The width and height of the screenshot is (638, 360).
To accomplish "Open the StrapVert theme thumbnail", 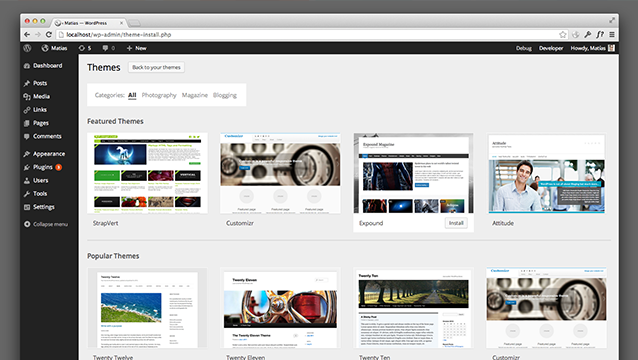I will pos(147,173).
